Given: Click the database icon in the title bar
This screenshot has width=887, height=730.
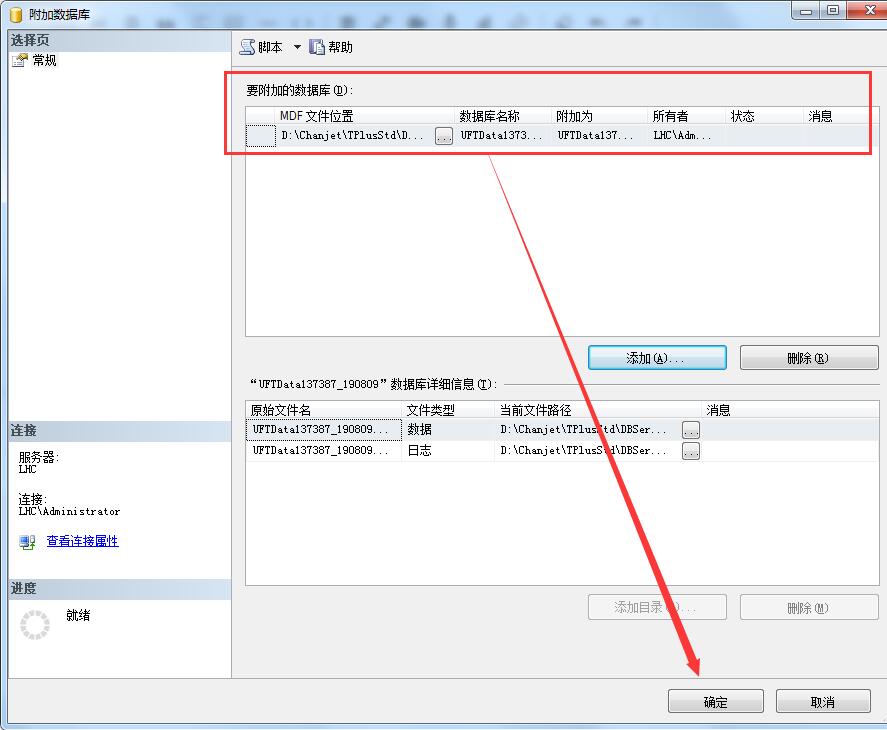Looking at the screenshot, I should point(15,15).
